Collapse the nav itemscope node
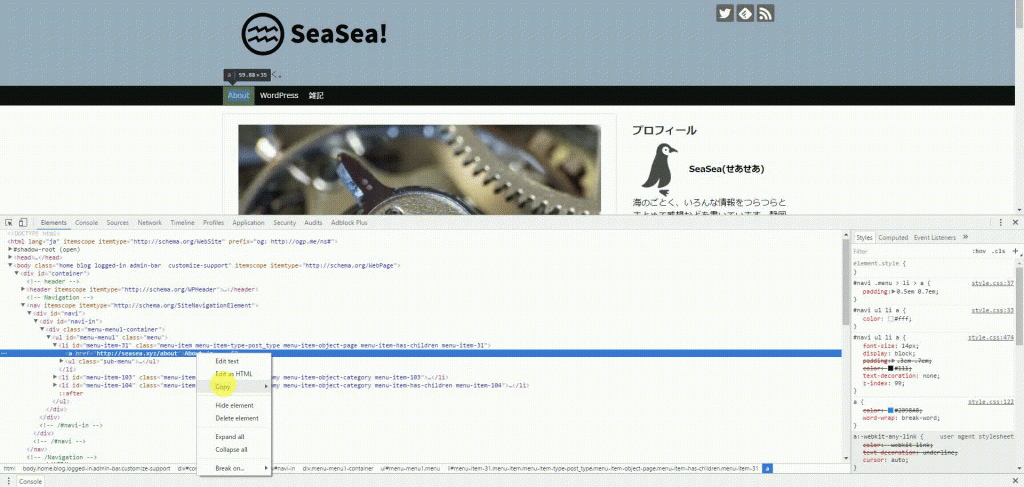The height and width of the screenshot is (487, 1024). (x=24, y=305)
